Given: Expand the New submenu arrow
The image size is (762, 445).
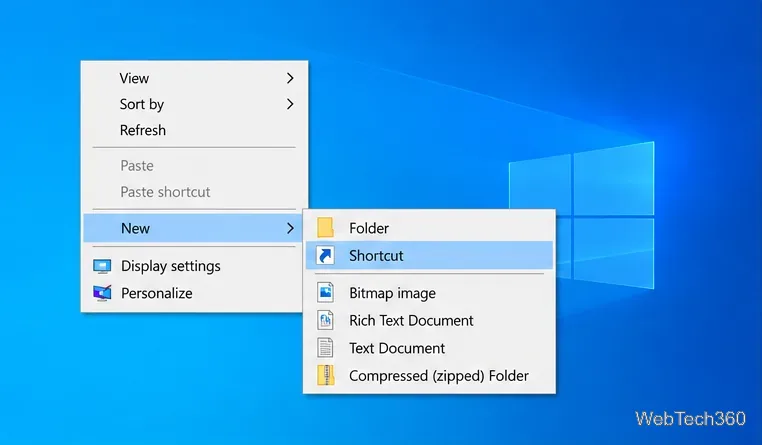Looking at the screenshot, I should [290, 228].
